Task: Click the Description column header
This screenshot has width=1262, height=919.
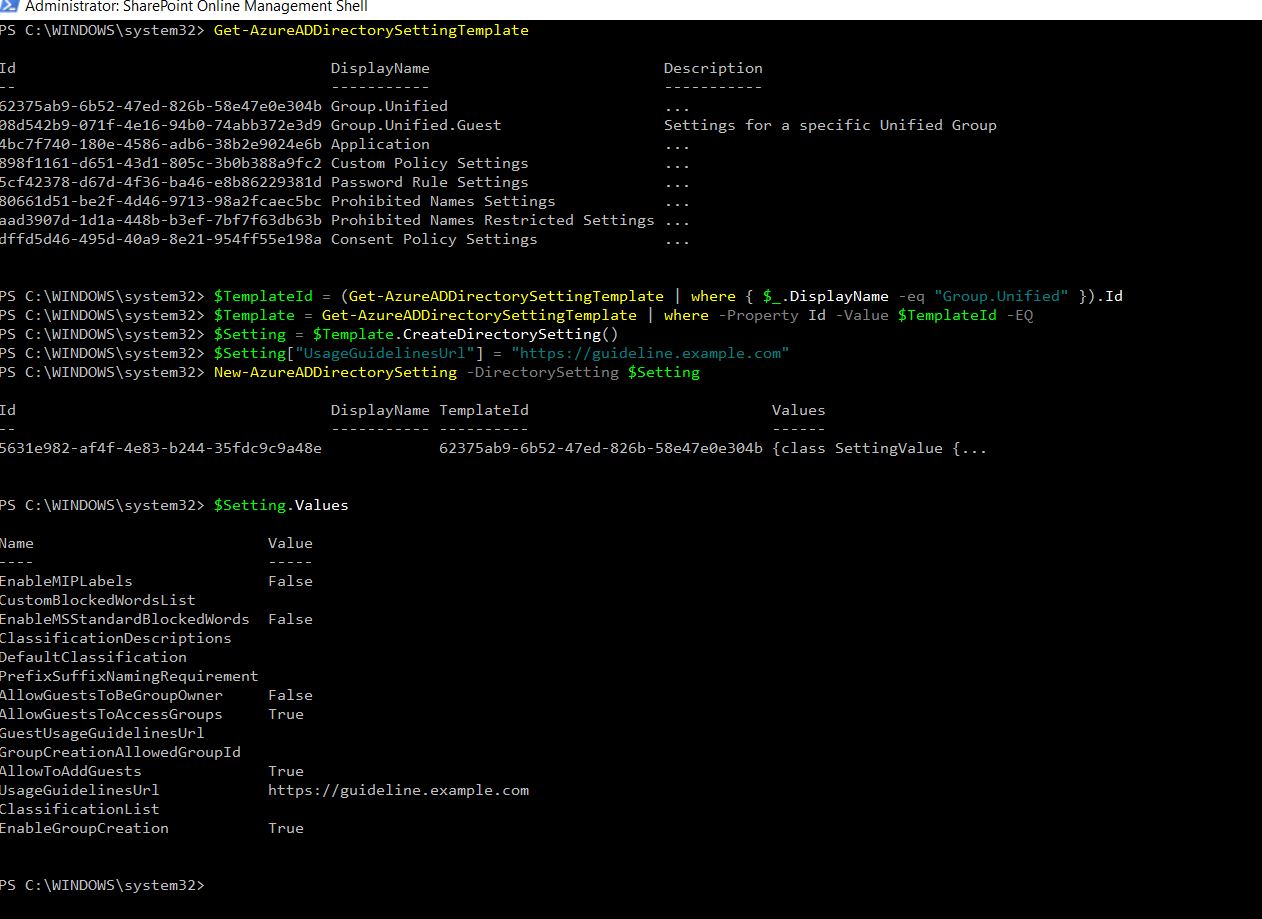Action: (712, 68)
